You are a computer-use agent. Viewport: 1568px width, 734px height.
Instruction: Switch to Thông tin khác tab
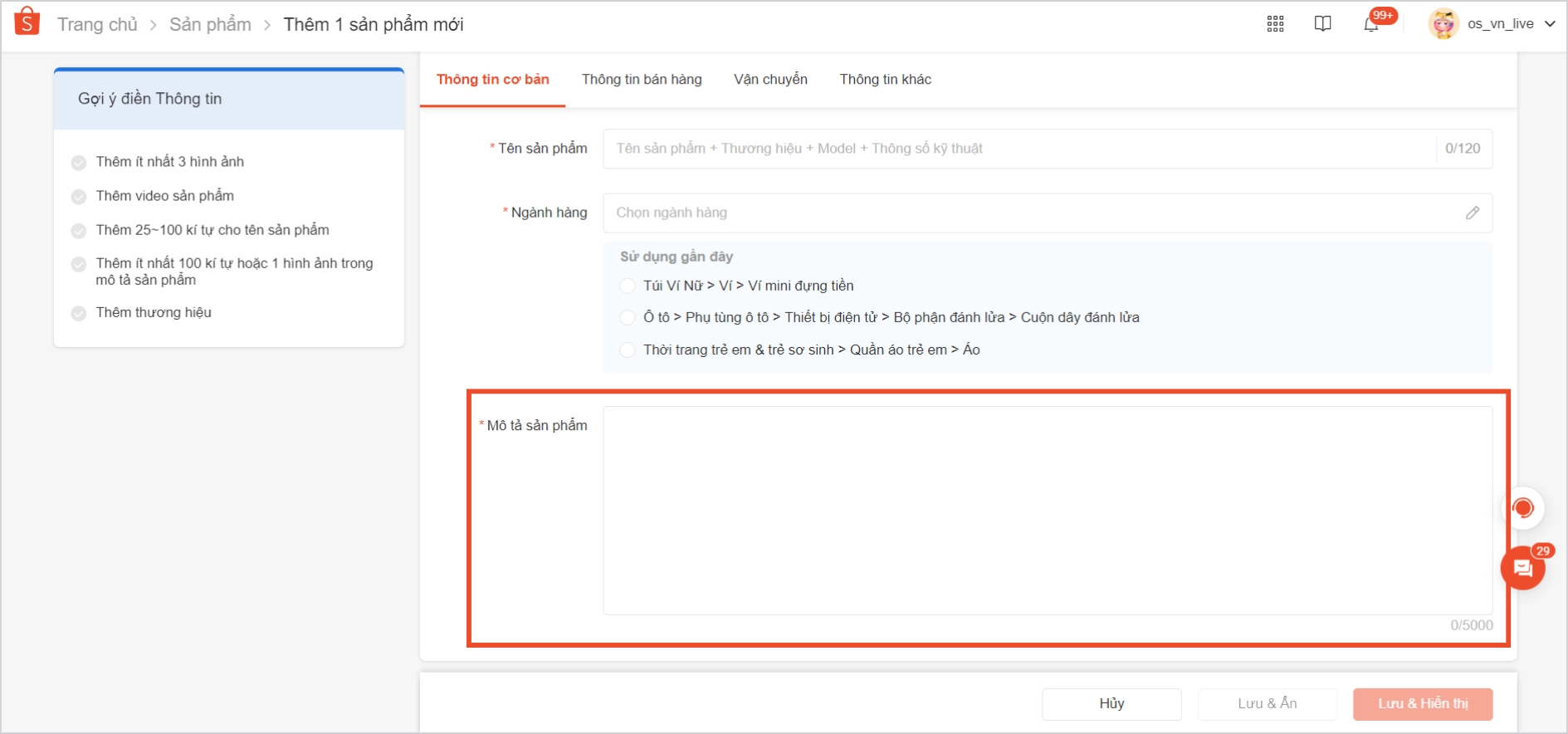point(885,80)
